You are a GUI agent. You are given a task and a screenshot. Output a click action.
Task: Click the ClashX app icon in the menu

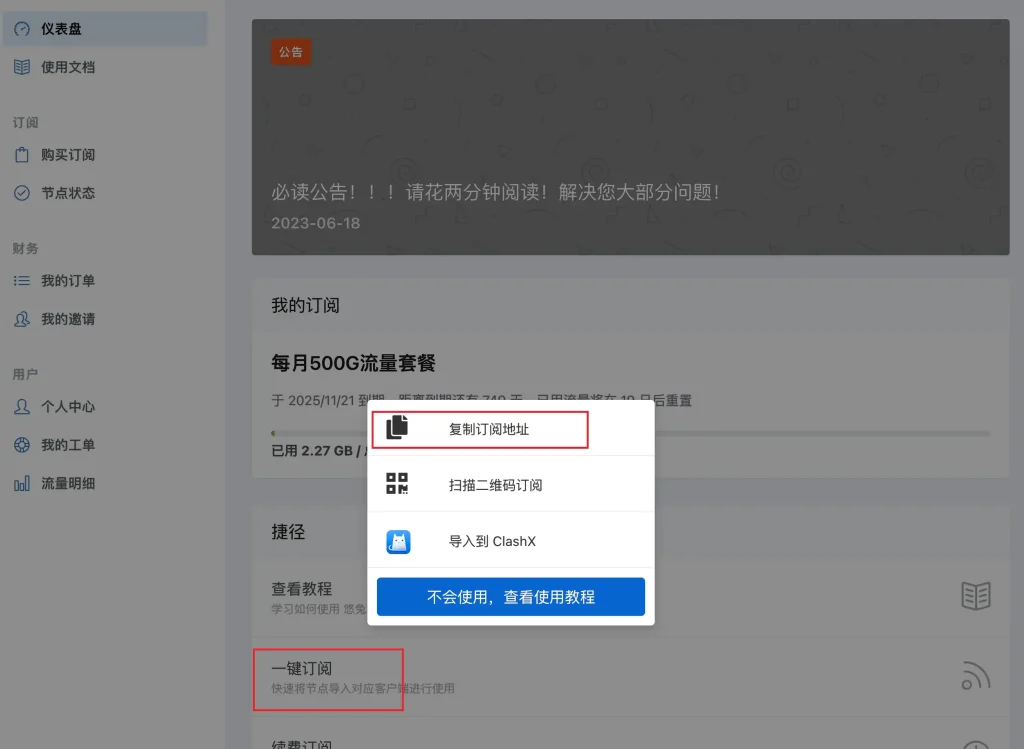coord(396,540)
